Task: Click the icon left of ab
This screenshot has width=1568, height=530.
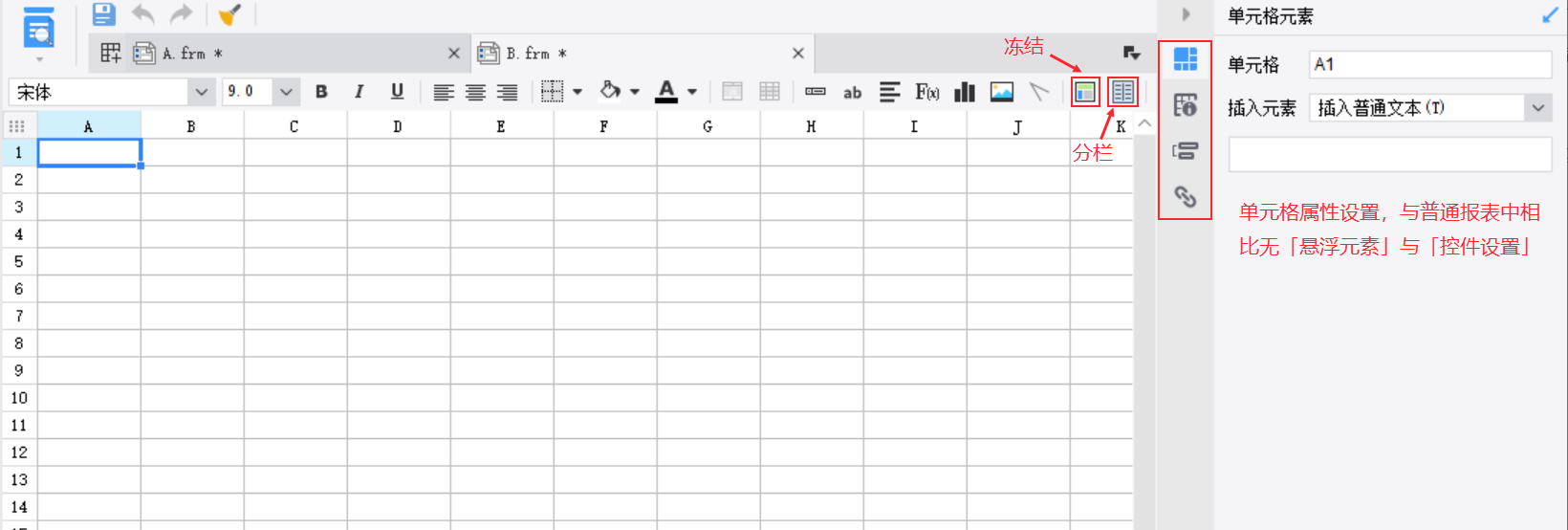Action: click(816, 92)
